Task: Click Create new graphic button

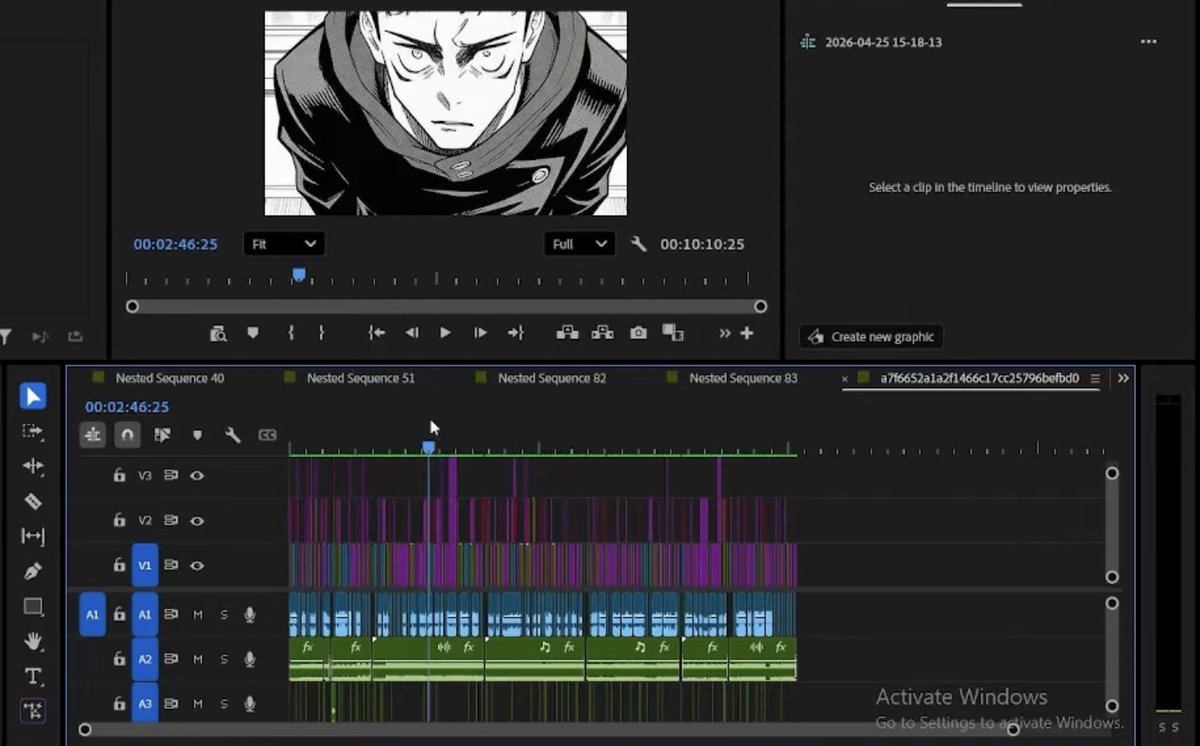Action: pyautogui.click(x=871, y=337)
